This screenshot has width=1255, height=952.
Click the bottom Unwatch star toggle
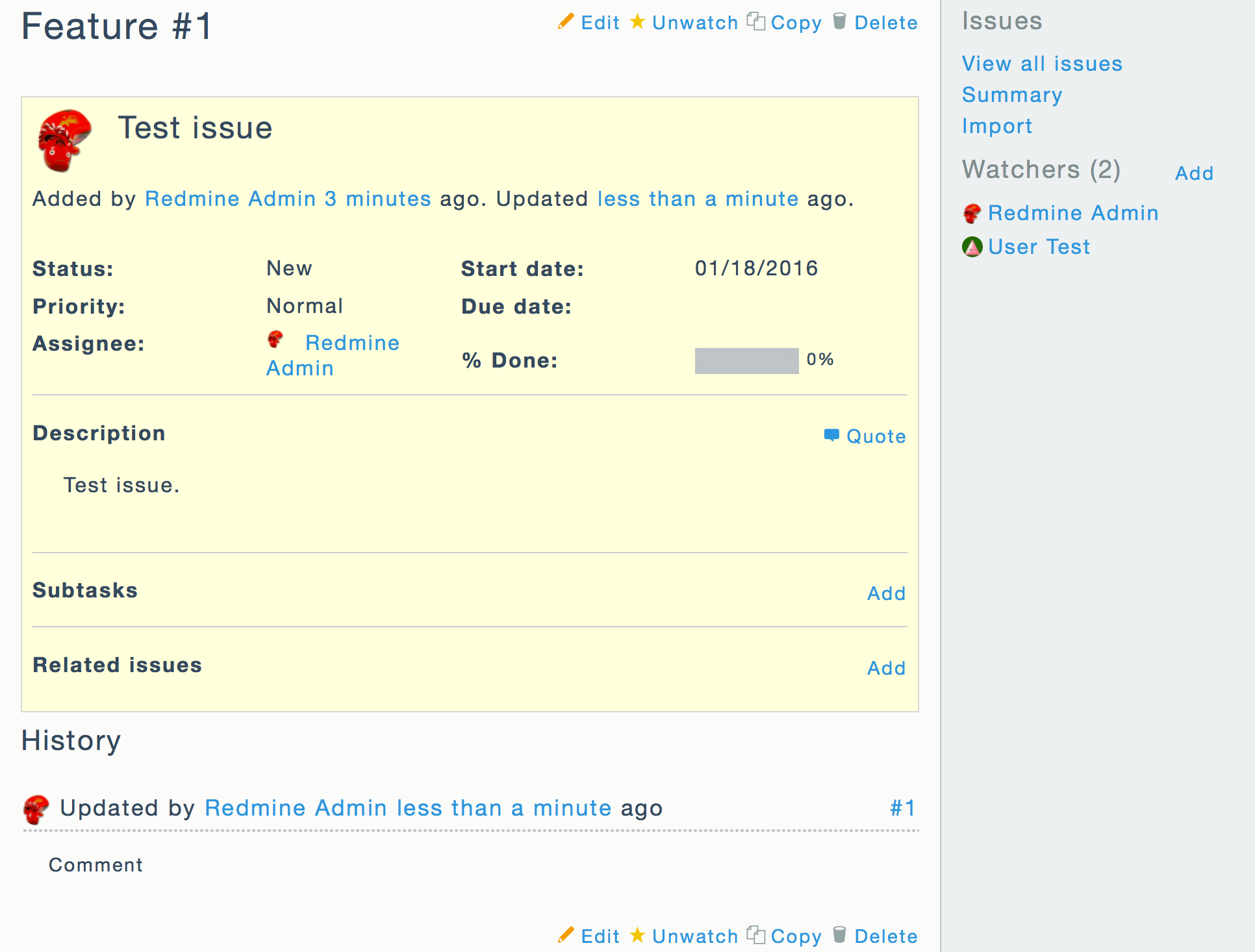pos(638,935)
